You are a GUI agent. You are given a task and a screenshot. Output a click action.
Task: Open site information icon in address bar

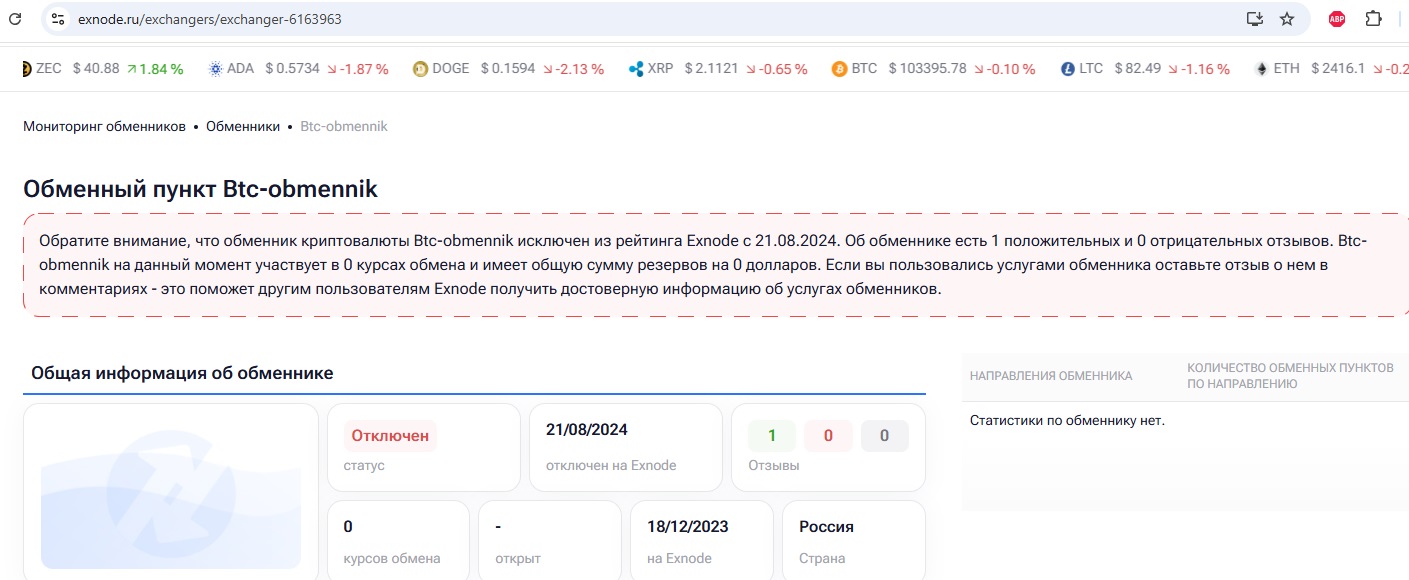pyautogui.click(x=57, y=19)
